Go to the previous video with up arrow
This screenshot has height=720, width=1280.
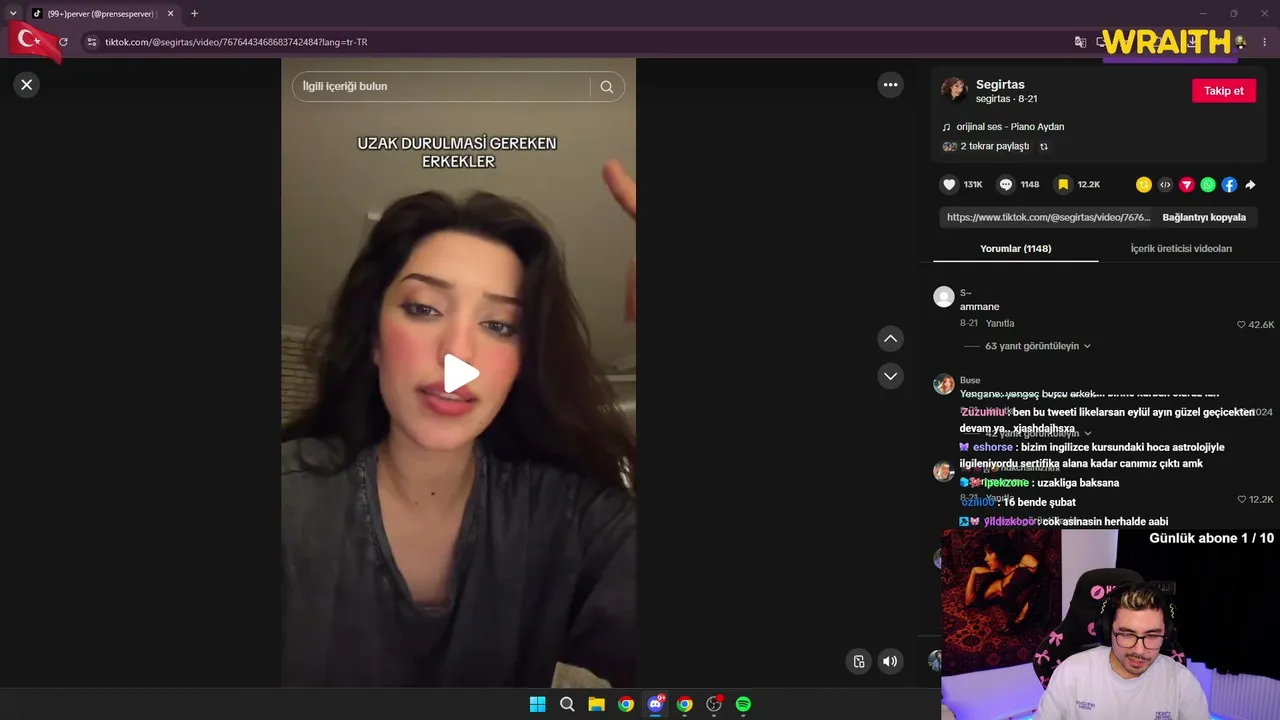890,339
